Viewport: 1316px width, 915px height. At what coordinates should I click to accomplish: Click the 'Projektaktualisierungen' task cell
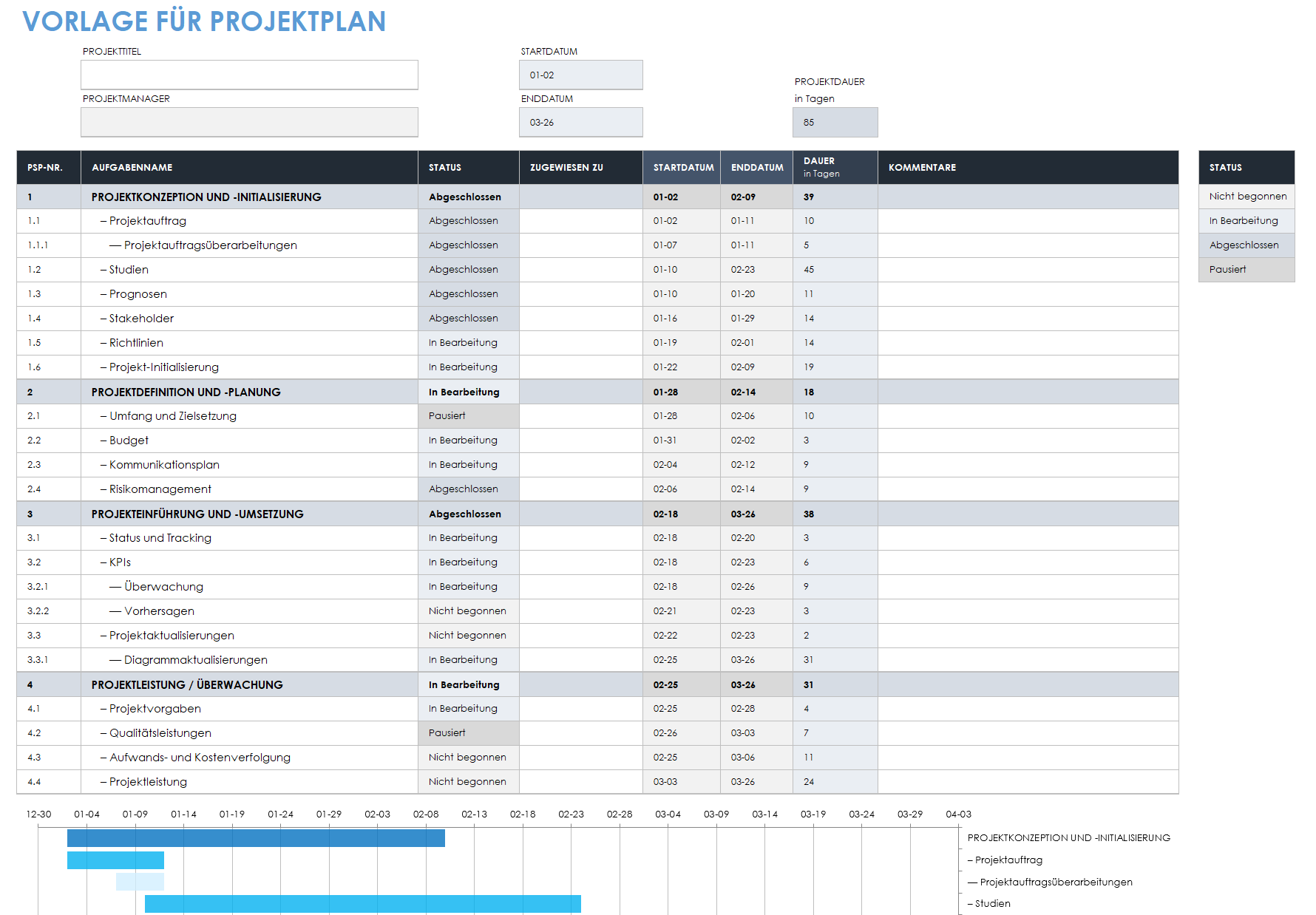coord(249,636)
